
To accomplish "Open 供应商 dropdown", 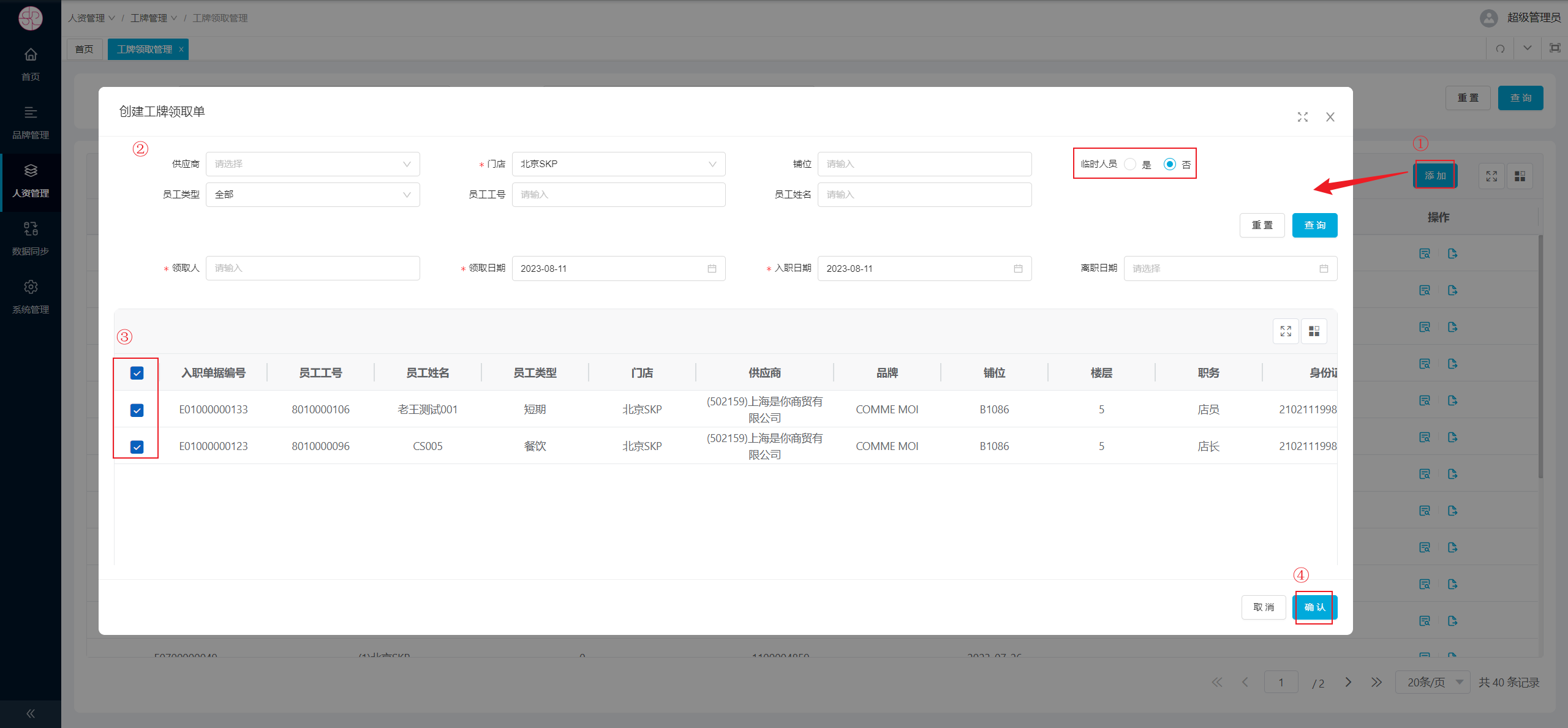I will (x=312, y=164).
